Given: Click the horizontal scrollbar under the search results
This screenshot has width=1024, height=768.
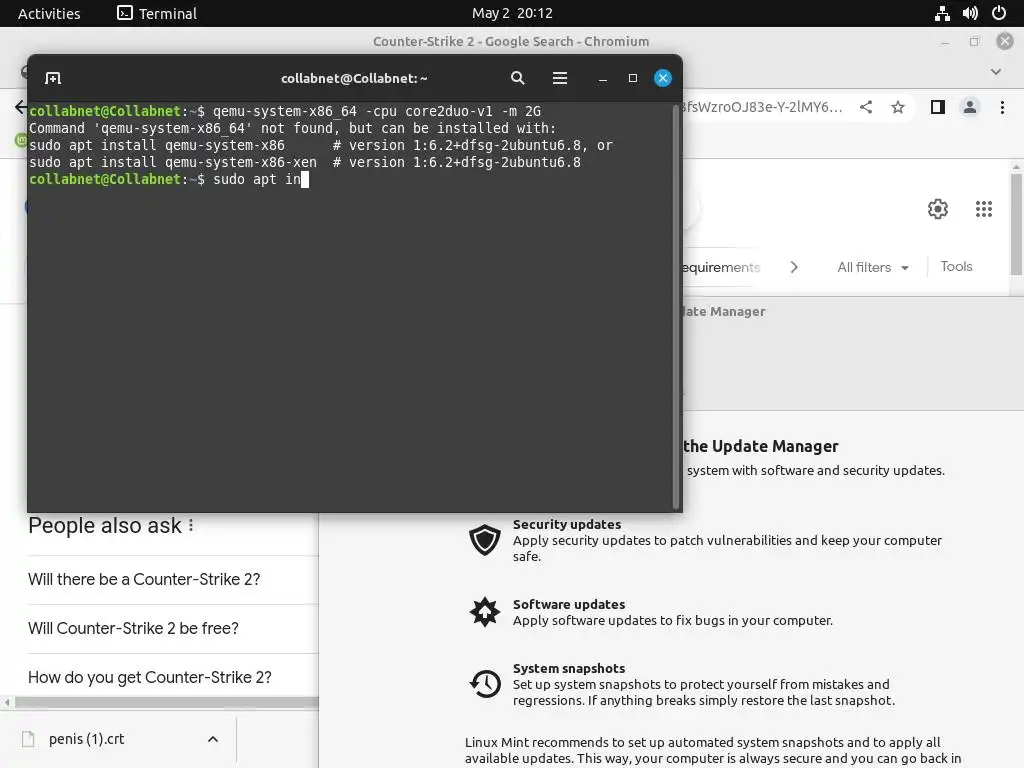Looking at the screenshot, I should click(x=167, y=703).
